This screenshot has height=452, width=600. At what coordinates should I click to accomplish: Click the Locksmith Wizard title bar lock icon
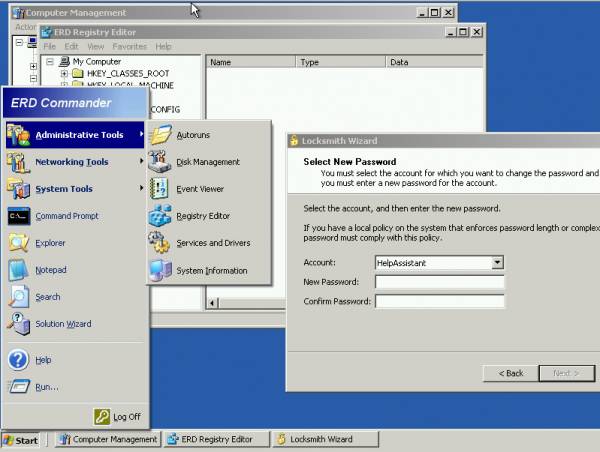(x=294, y=140)
